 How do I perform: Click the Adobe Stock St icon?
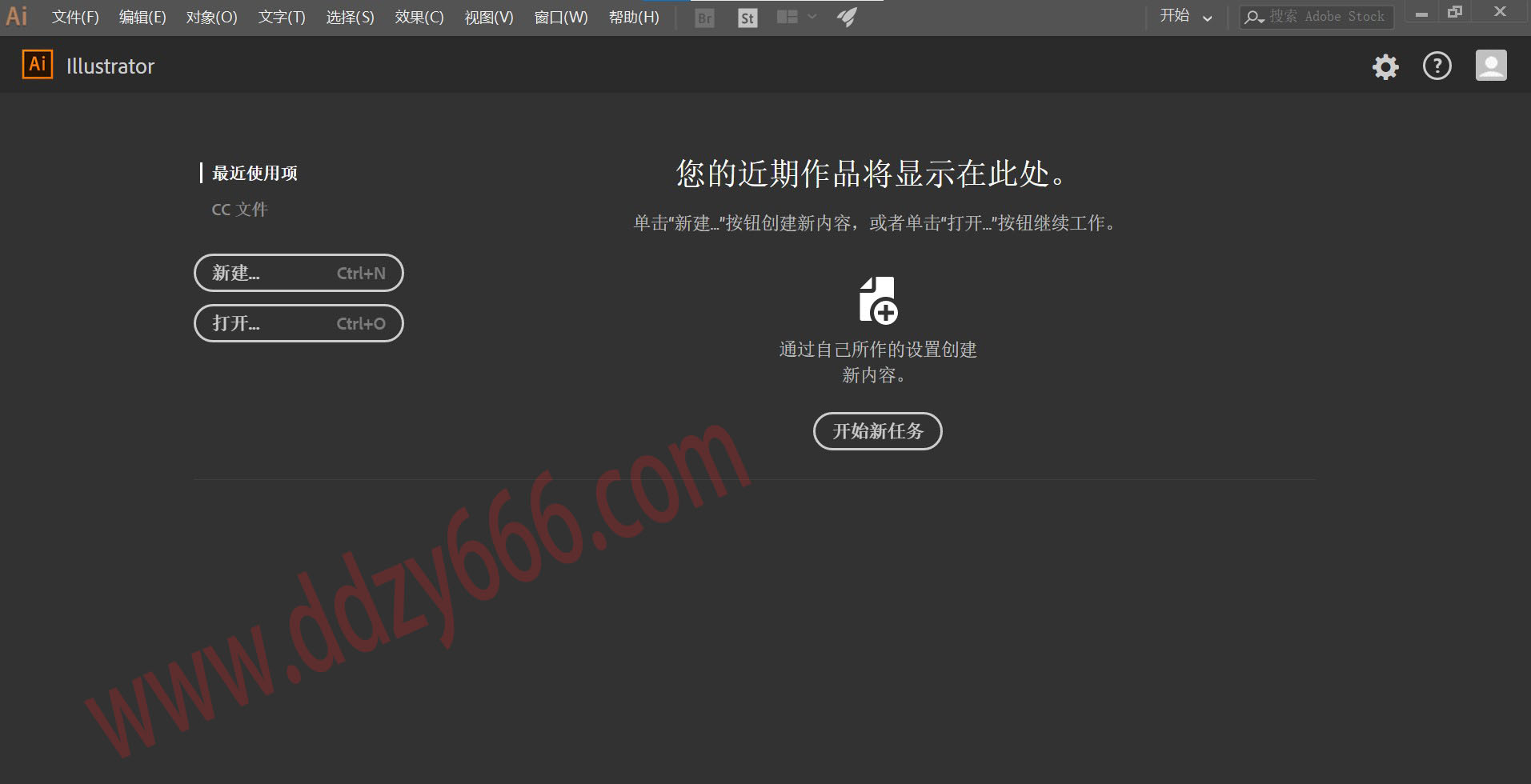747,18
